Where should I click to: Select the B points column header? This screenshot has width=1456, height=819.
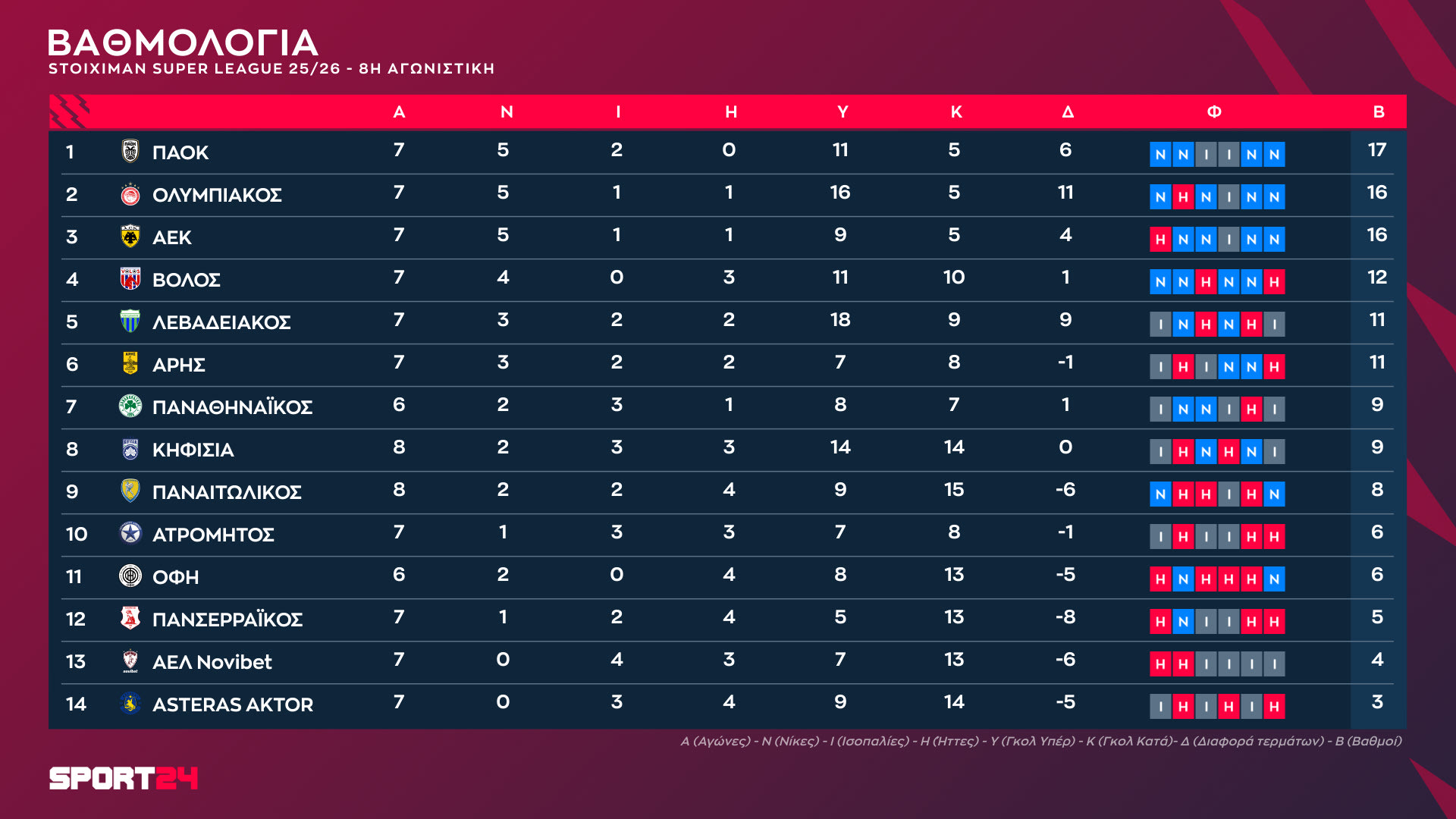1379,112
